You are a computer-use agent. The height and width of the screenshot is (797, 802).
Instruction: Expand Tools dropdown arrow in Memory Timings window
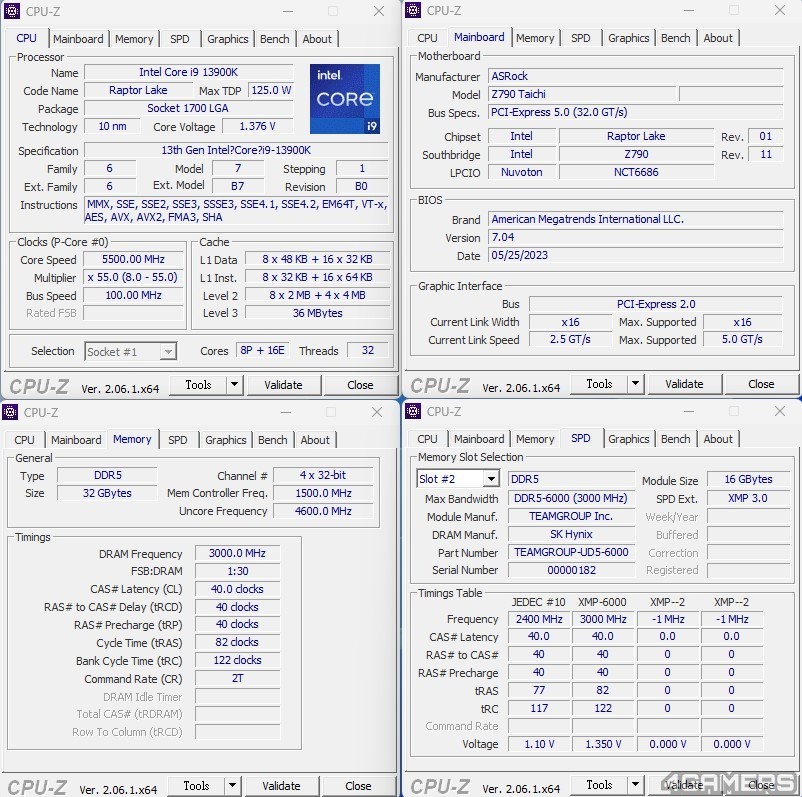(x=232, y=786)
